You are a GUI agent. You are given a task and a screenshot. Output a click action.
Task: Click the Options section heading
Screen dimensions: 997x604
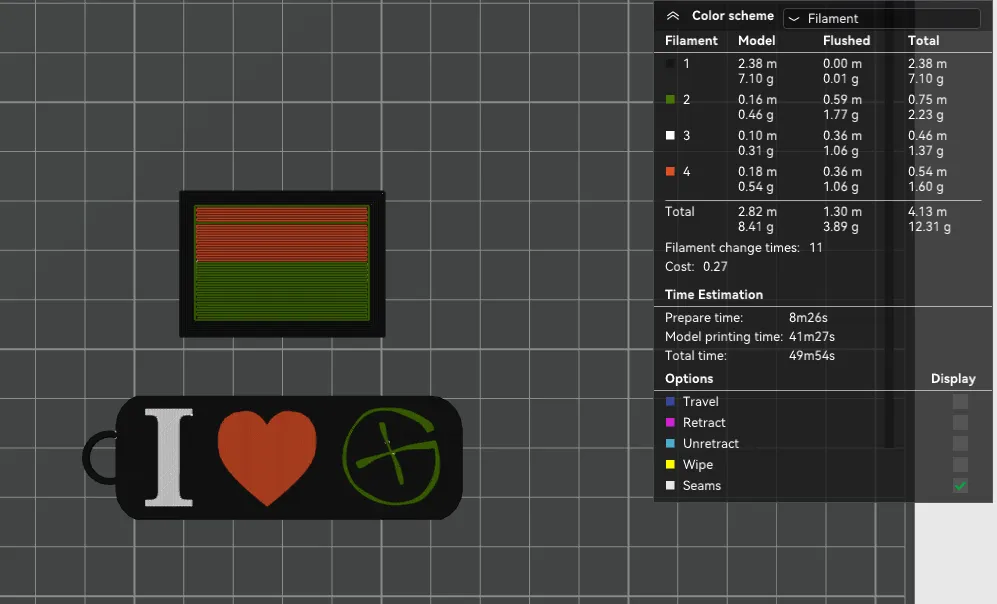coord(689,378)
